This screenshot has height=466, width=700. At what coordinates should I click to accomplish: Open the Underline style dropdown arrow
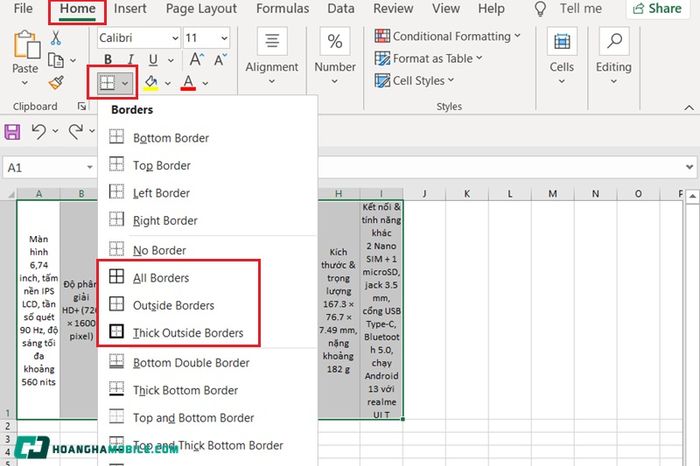171,60
